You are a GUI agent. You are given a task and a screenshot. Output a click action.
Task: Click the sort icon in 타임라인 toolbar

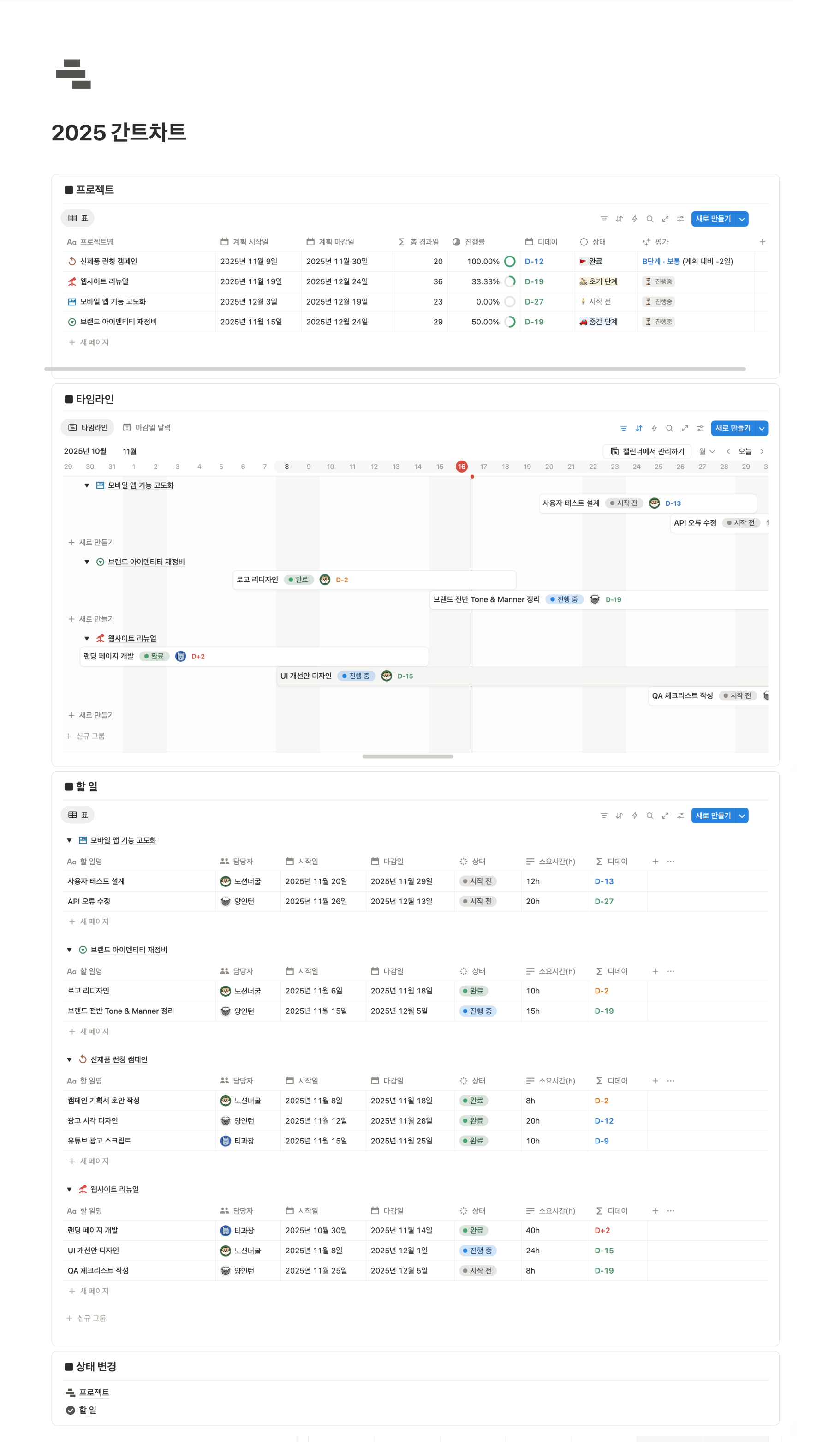639,429
